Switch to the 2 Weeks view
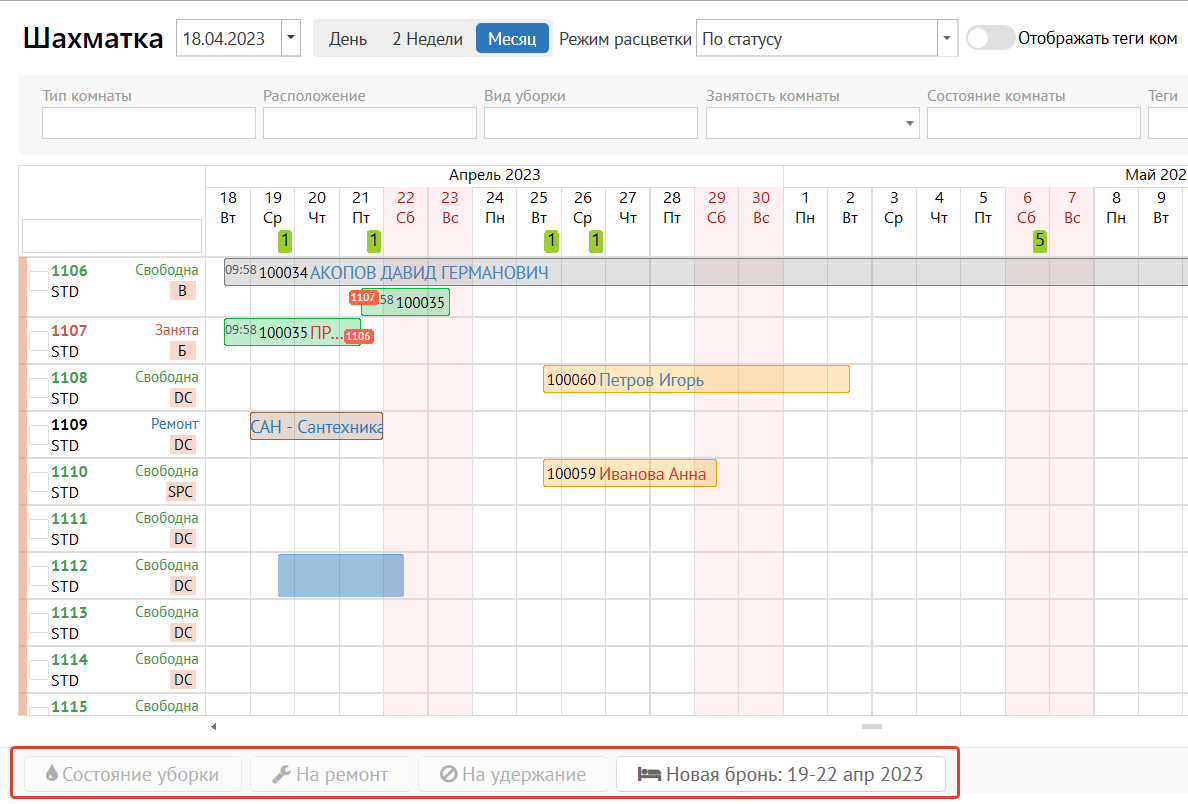This screenshot has height=804, width=1188. click(427, 39)
